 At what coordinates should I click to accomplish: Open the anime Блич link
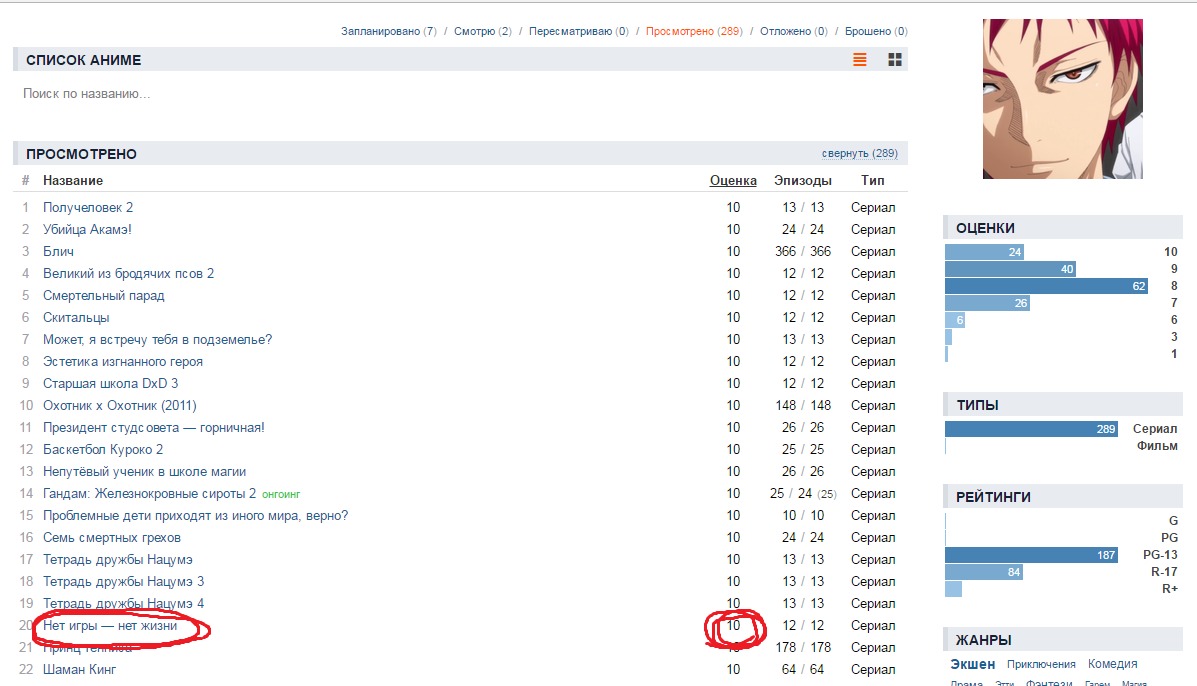tap(58, 252)
